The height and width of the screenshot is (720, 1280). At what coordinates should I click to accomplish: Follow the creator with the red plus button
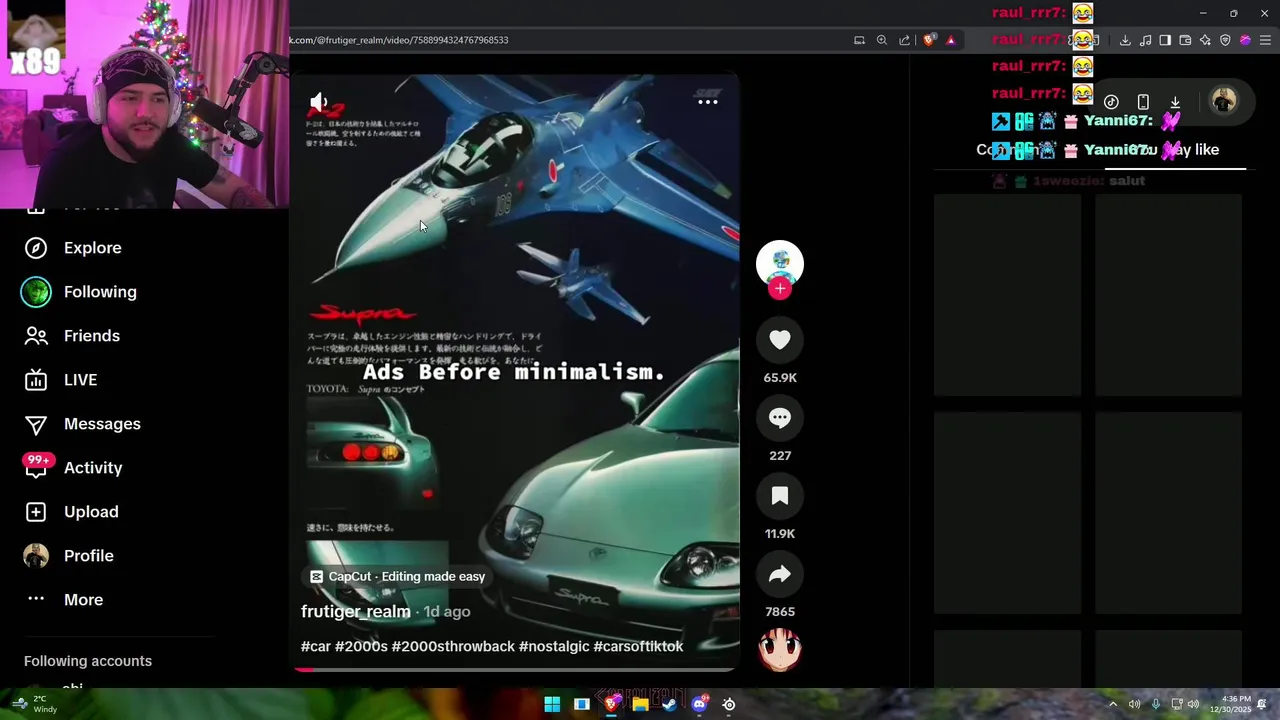click(x=780, y=289)
